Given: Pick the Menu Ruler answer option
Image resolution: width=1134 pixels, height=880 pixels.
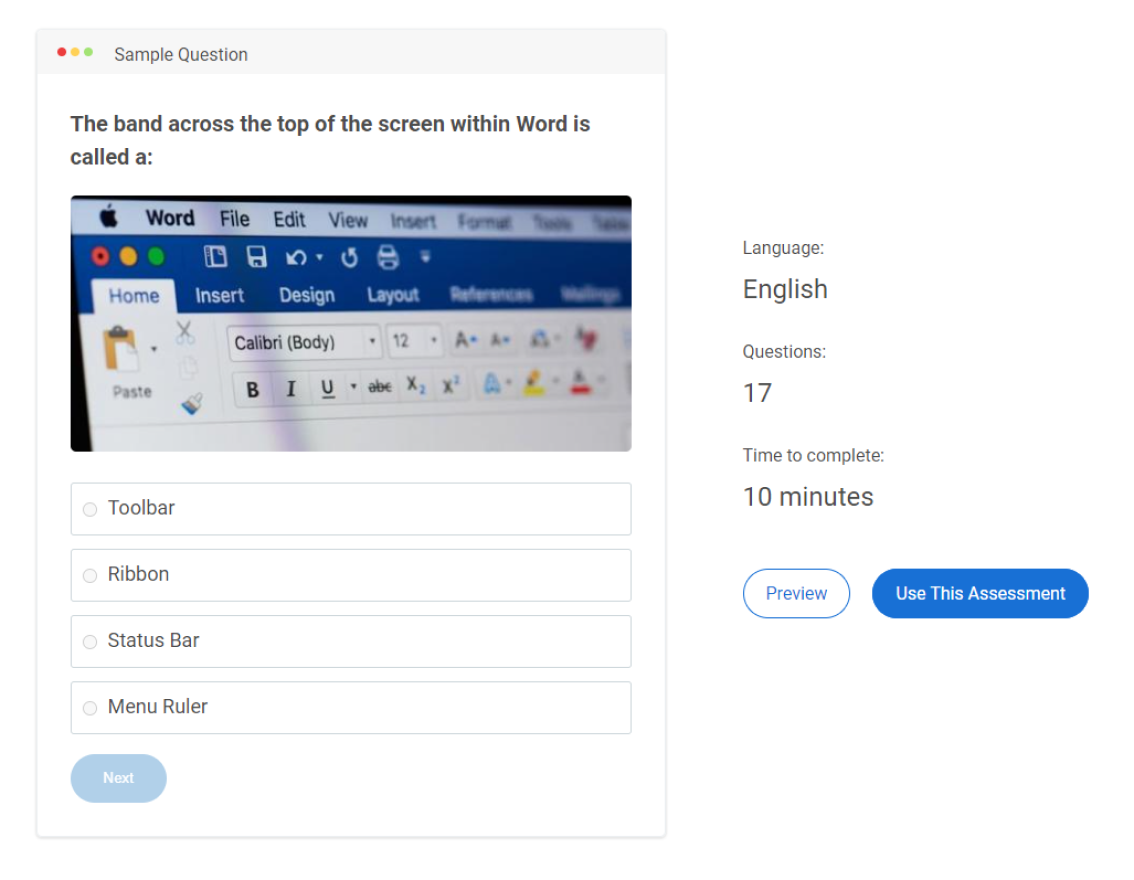Looking at the screenshot, I should pos(90,707).
